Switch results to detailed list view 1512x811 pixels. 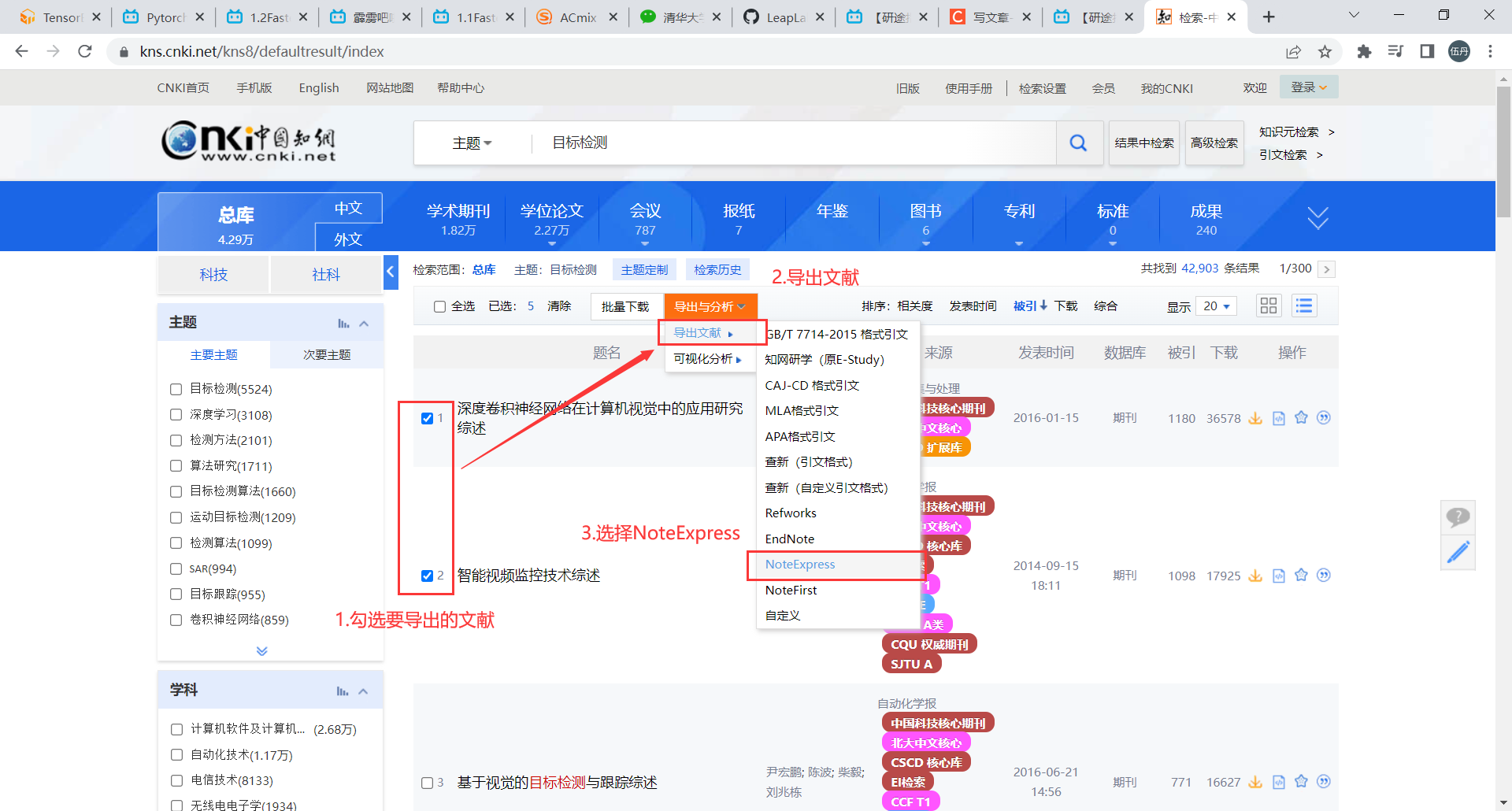1304,306
